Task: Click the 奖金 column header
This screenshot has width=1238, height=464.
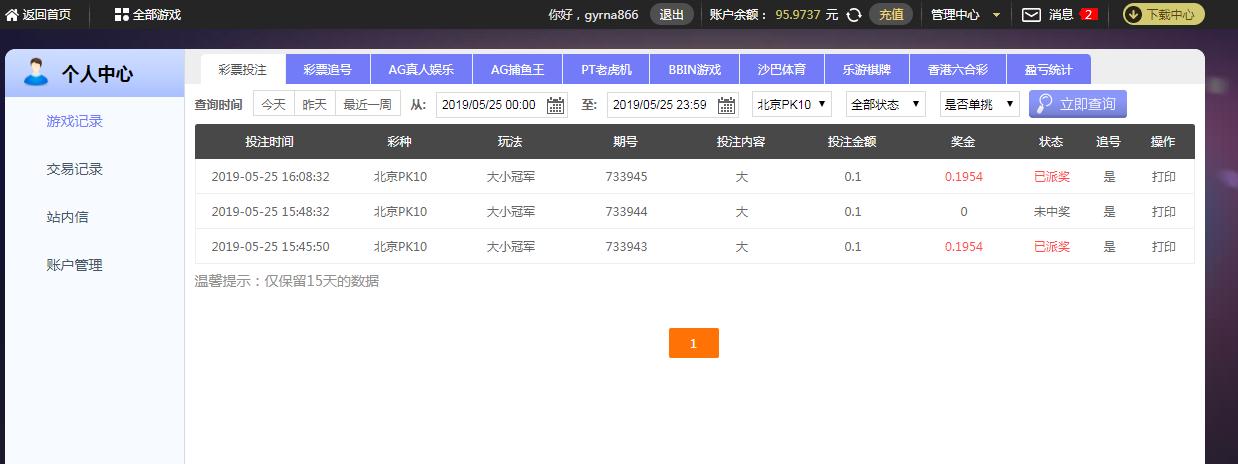Action: point(963,142)
